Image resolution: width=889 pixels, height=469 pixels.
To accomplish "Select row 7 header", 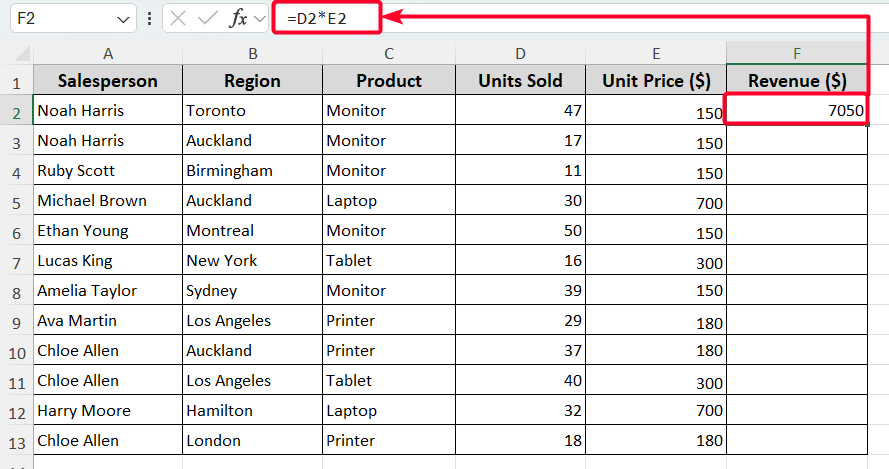I will pos(16,261).
